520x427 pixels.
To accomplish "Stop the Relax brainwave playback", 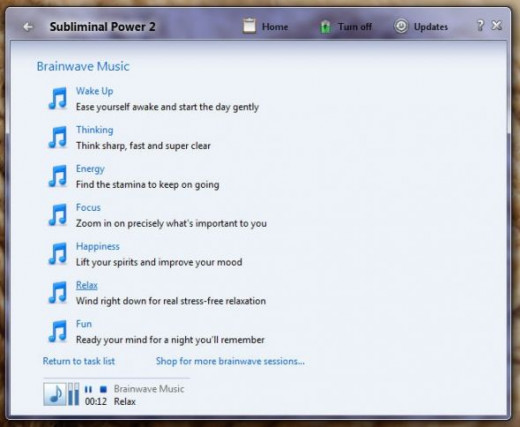I will tap(103, 389).
